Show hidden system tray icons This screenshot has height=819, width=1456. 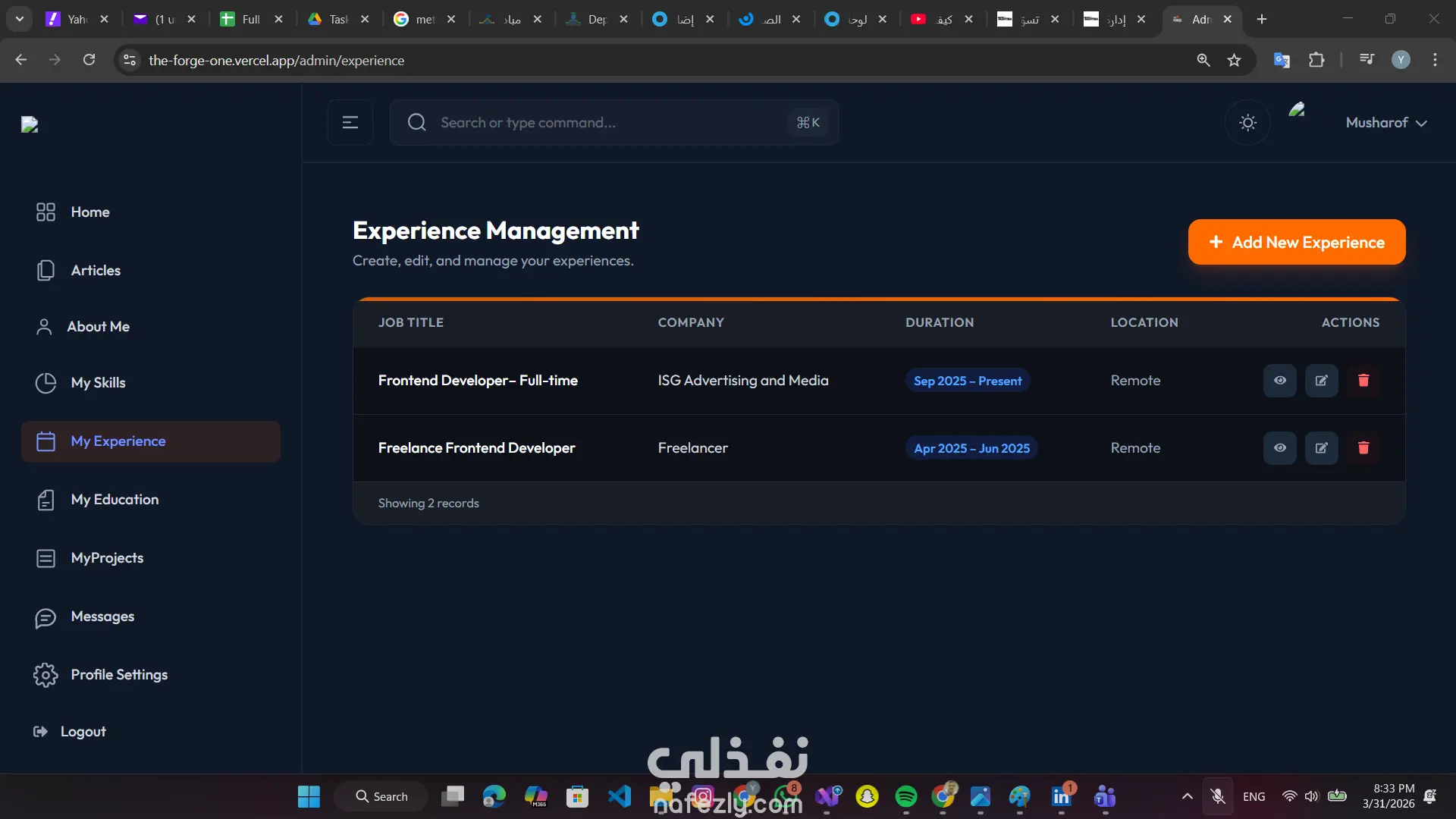click(1187, 796)
